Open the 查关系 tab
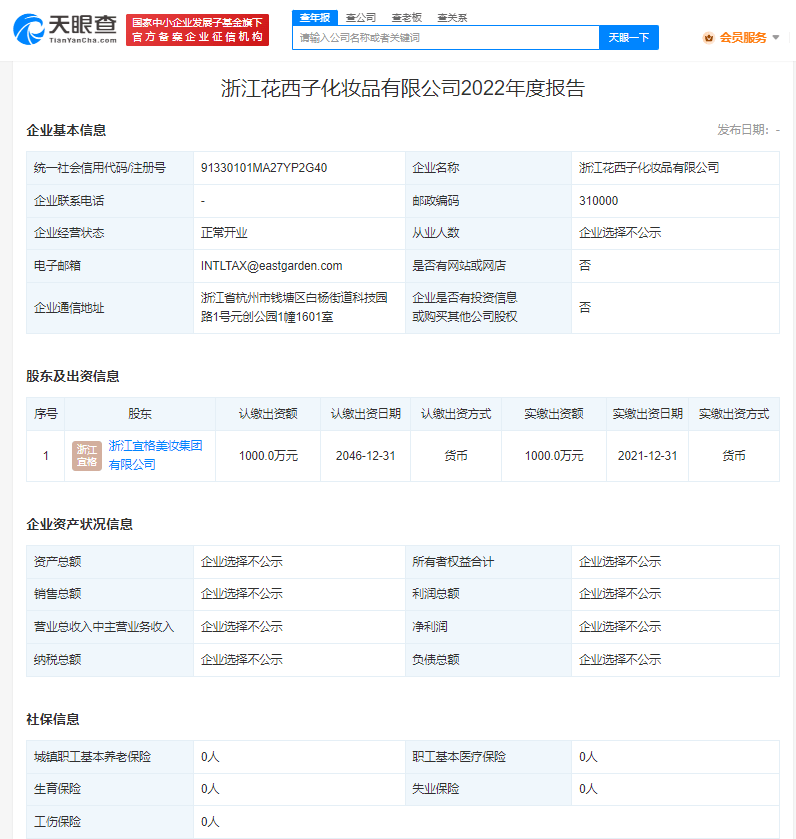The width and height of the screenshot is (796, 839). pos(452,17)
